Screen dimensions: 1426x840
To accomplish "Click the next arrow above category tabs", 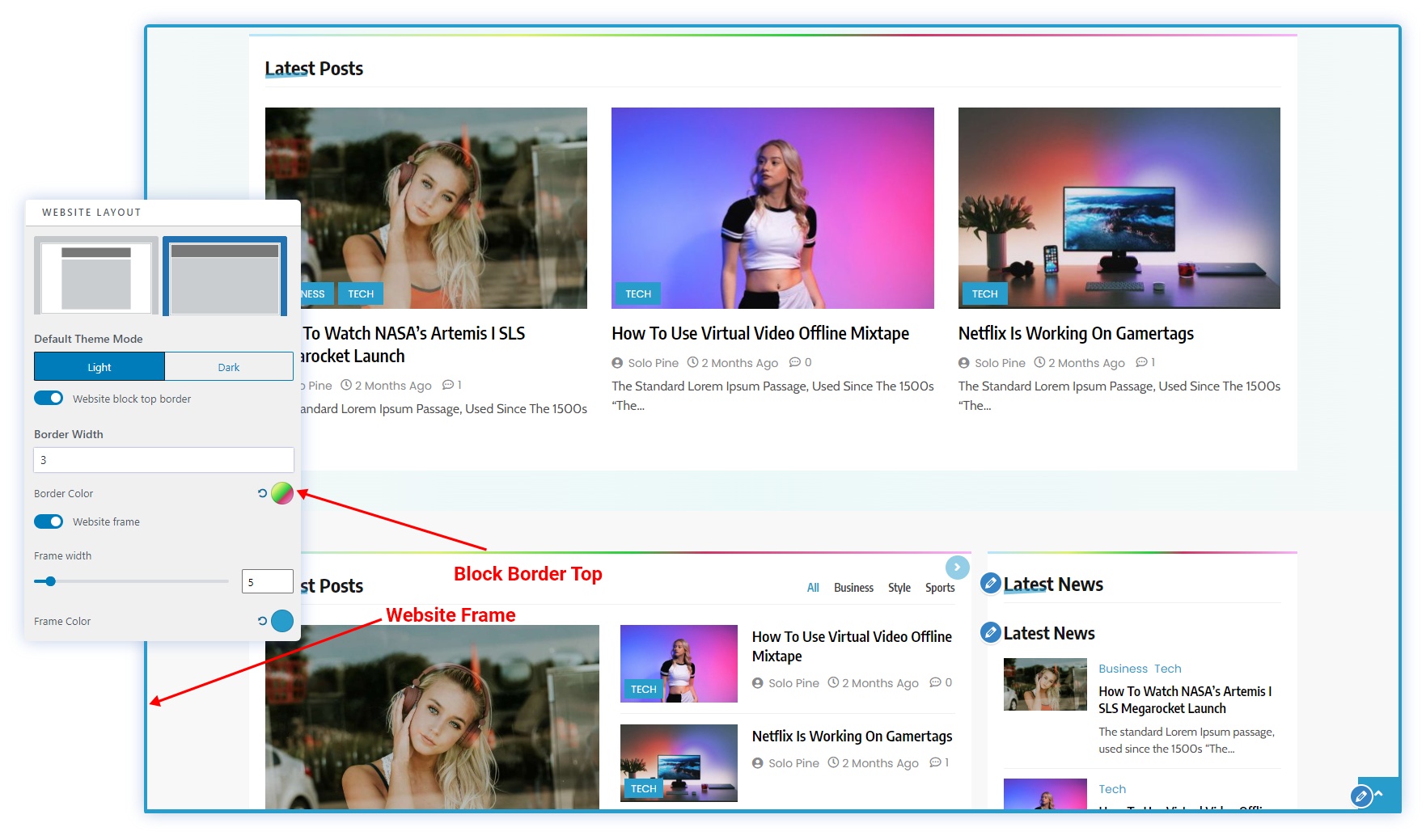I will (957, 568).
